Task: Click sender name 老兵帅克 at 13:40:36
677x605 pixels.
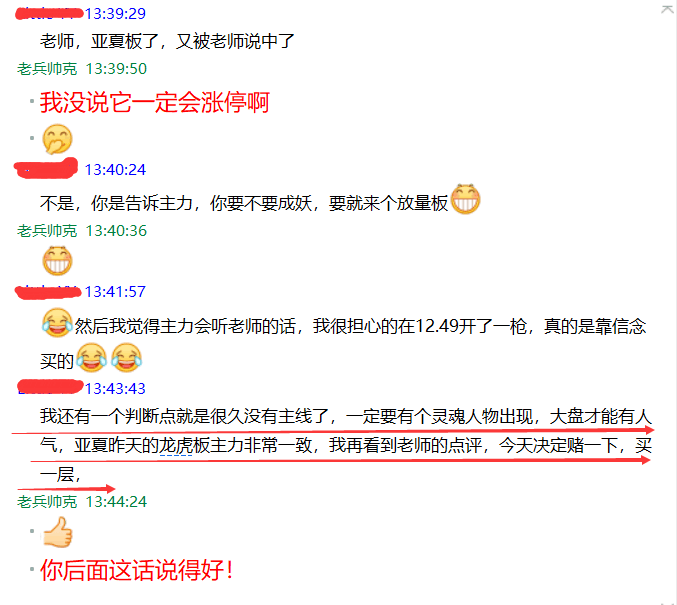Action: (x=47, y=231)
